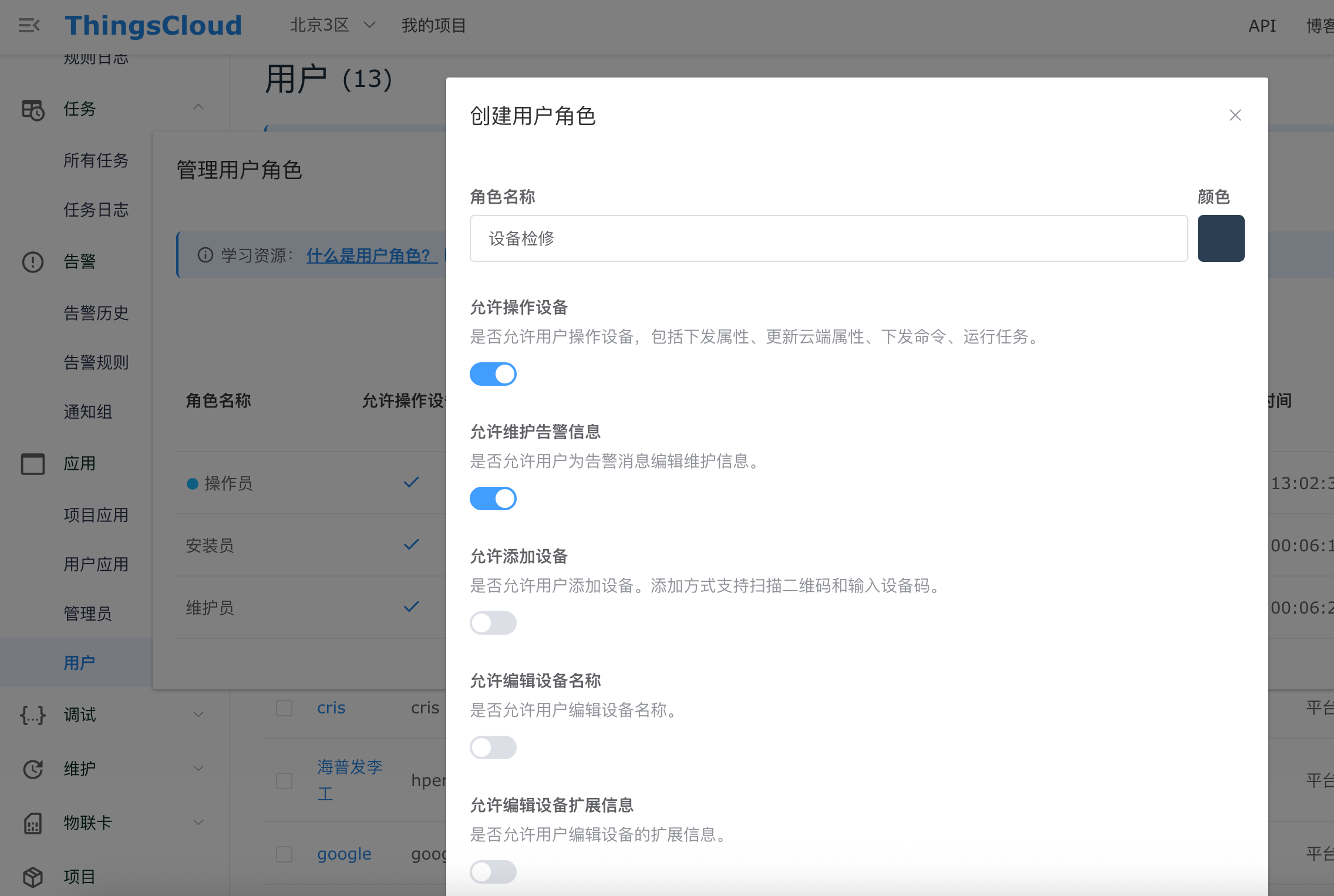This screenshot has height=896, width=1334.
Task: Go to 告警规则 in the sidebar
Action: [x=96, y=362]
